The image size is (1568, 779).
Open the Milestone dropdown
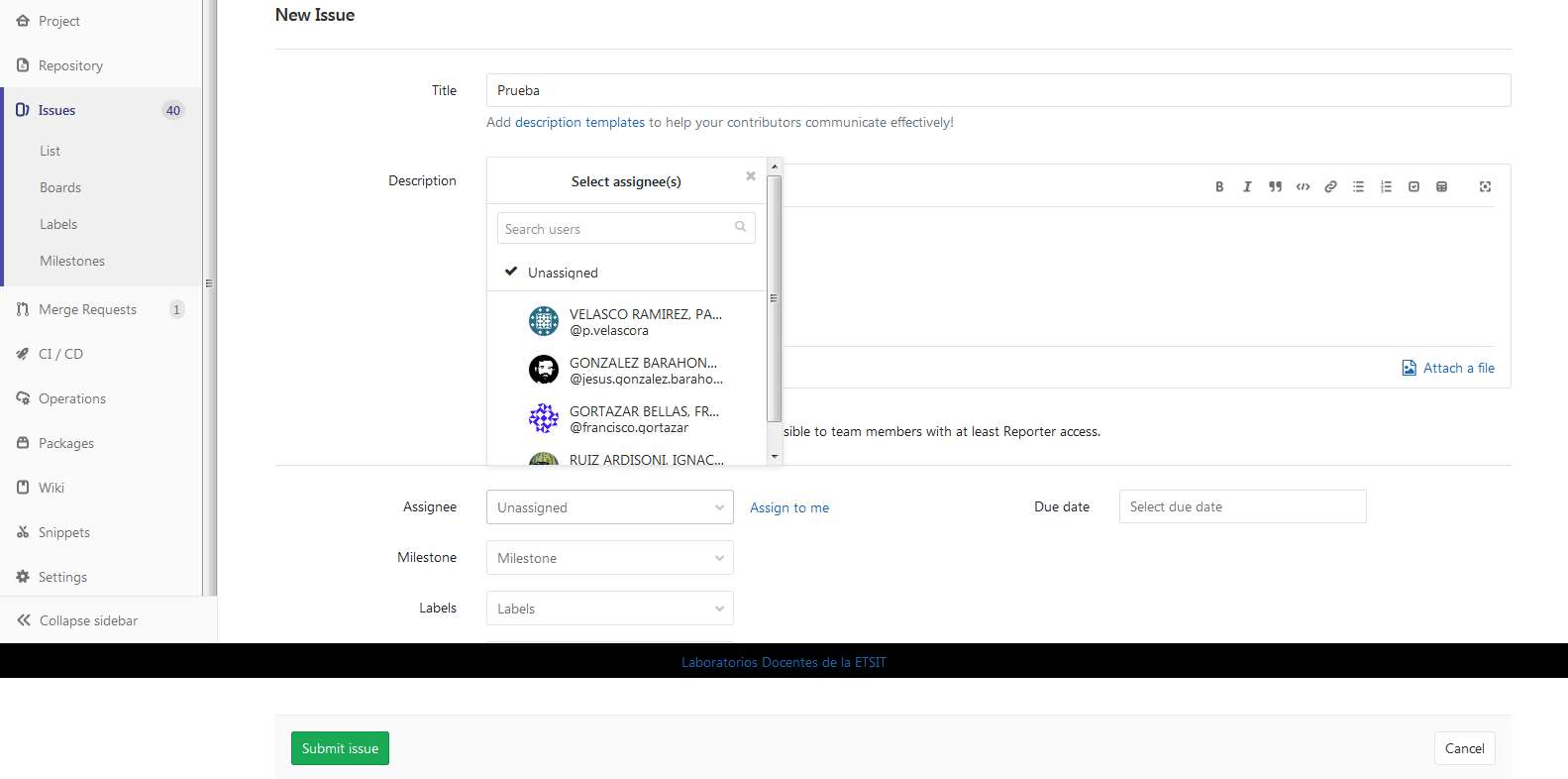(609, 558)
